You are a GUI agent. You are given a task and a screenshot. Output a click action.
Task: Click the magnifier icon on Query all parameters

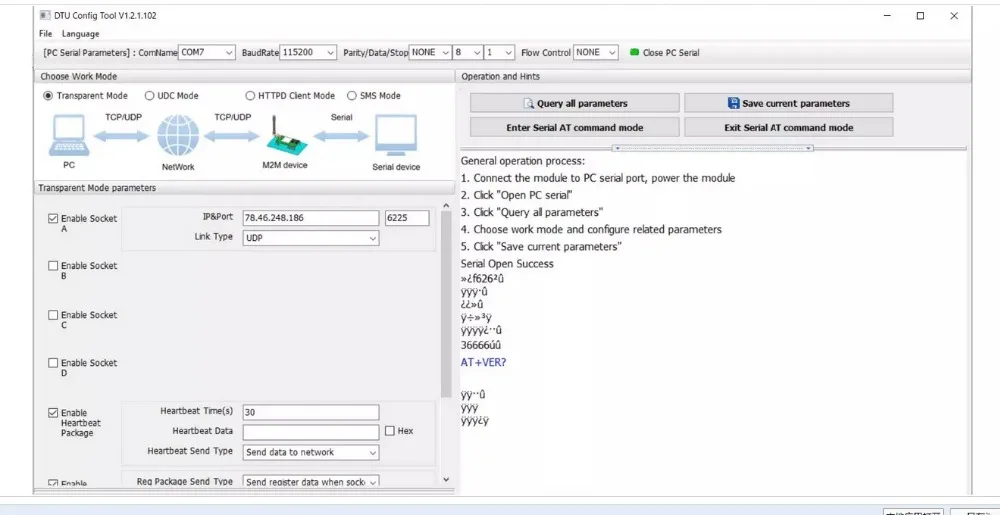(x=529, y=103)
